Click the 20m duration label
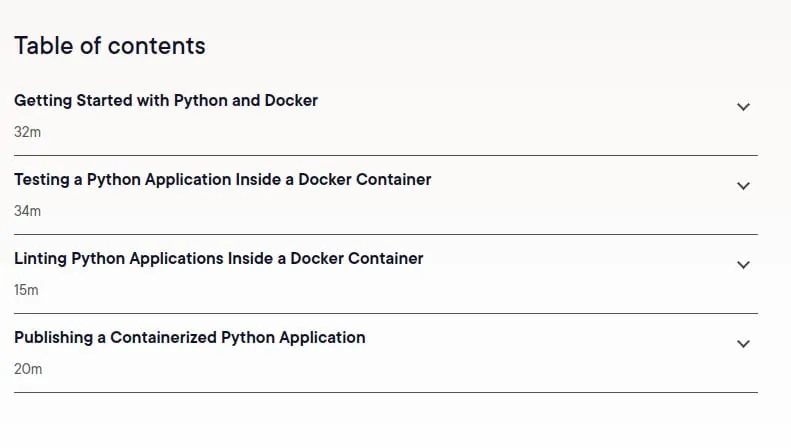 coord(28,369)
